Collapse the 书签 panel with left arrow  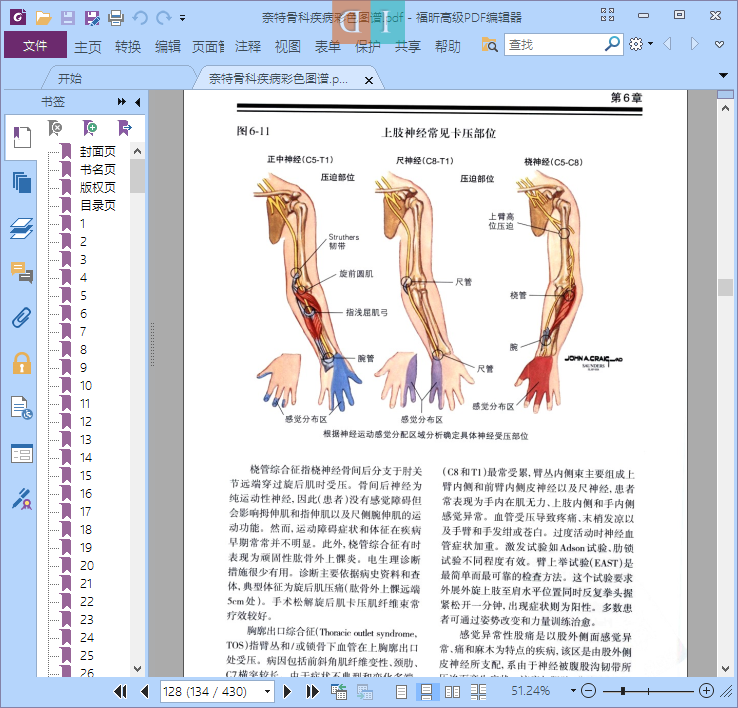(x=137, y=102)
